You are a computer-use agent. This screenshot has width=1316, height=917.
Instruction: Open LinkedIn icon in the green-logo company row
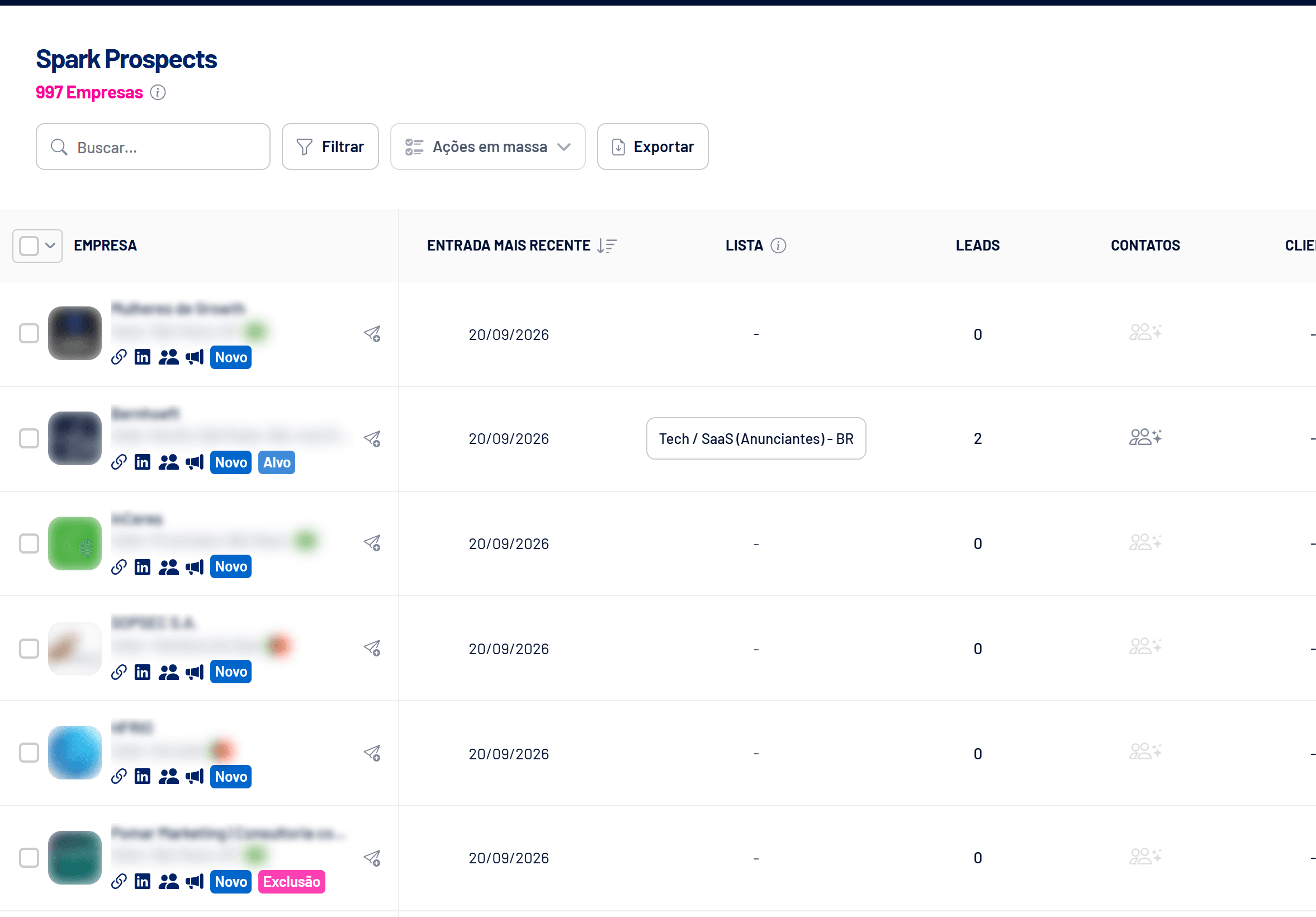[x=142, y=567]
